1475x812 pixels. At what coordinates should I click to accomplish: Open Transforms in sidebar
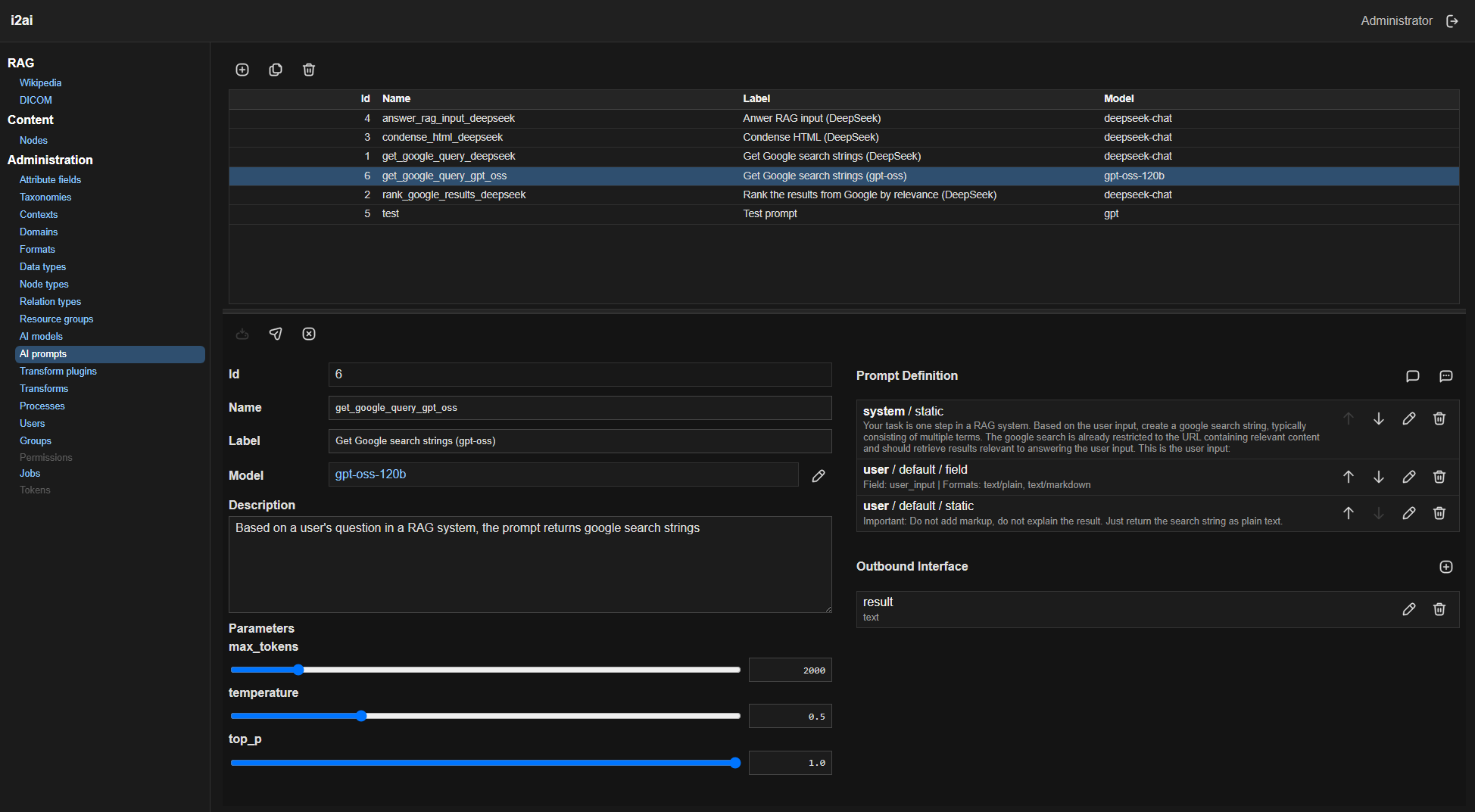(x=44, y=388)
